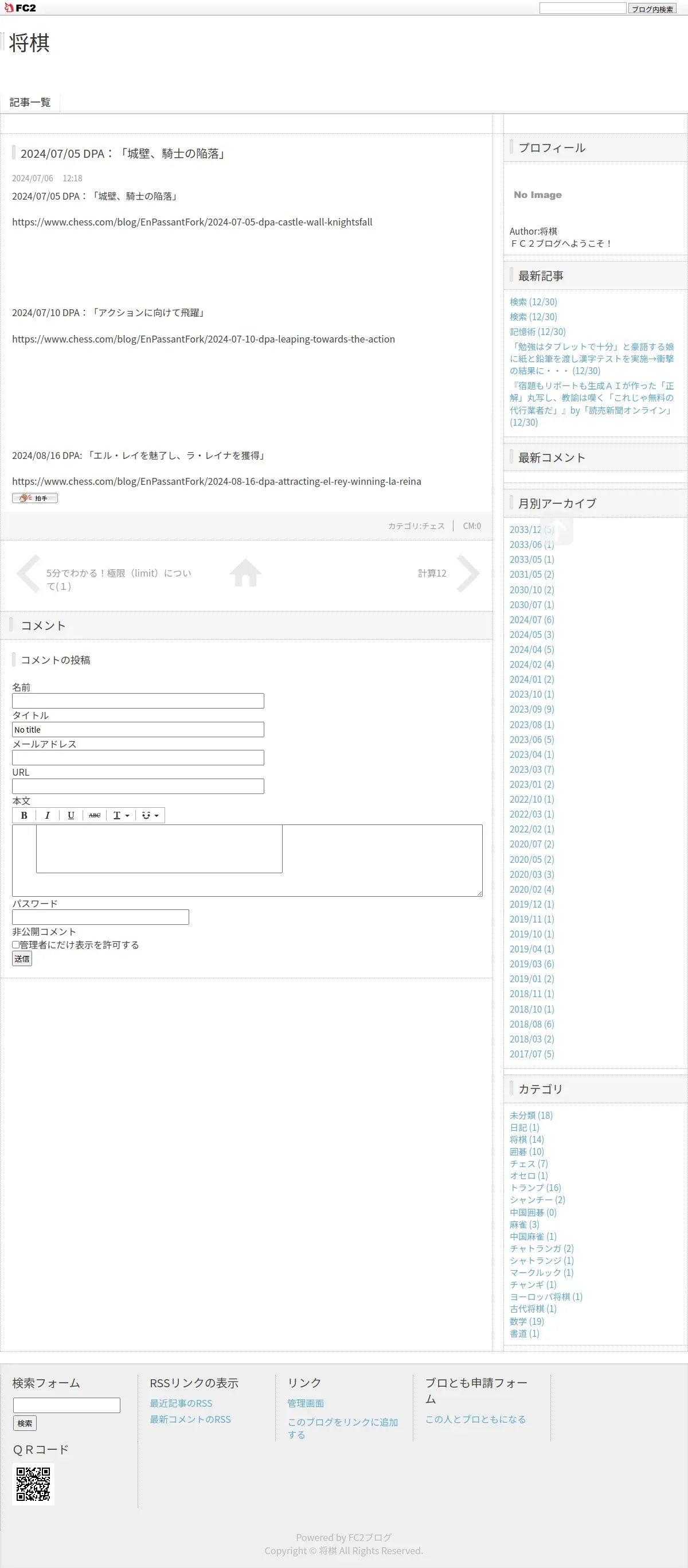Open category トランプ (16)
688x1568 pixels.
(x=535, y=1188)
